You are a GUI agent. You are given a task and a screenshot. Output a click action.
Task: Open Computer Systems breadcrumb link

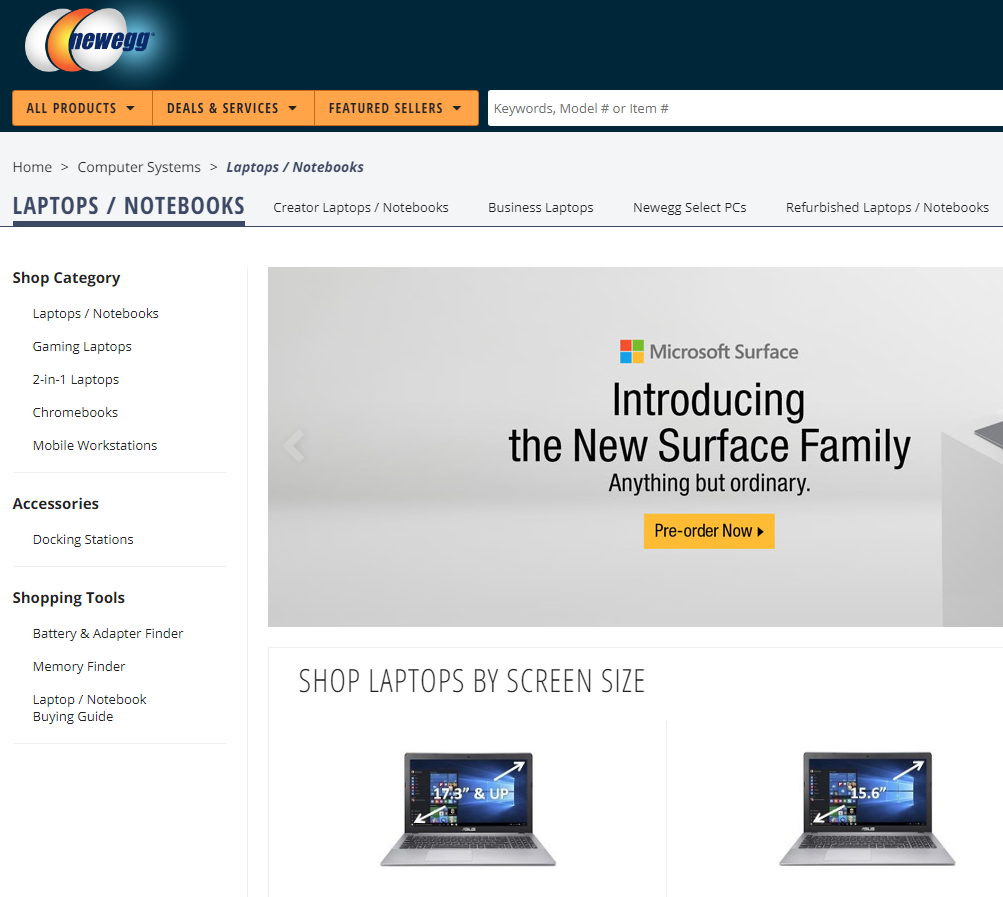click(139, 167)
